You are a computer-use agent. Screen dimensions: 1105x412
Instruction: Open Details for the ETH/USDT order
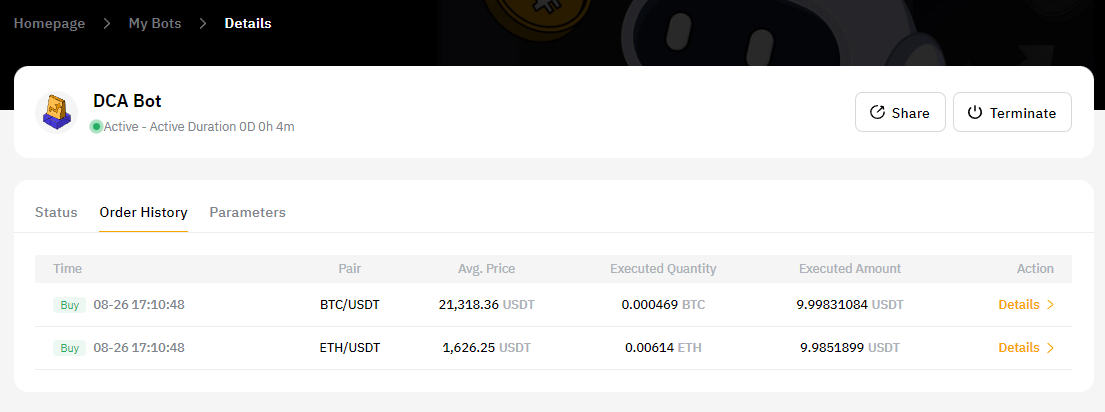[1025, 348]
